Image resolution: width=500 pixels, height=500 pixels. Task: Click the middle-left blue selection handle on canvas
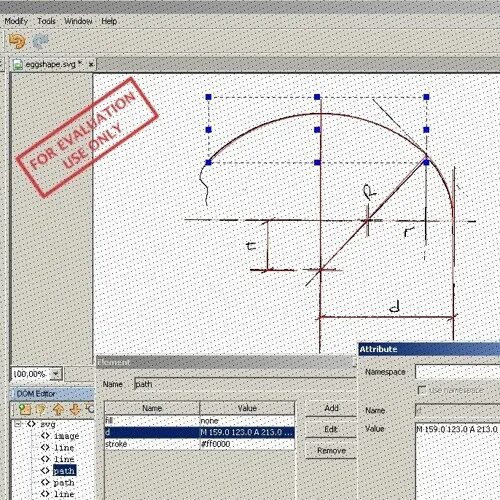pyautogui.click(x=209, y=130)
